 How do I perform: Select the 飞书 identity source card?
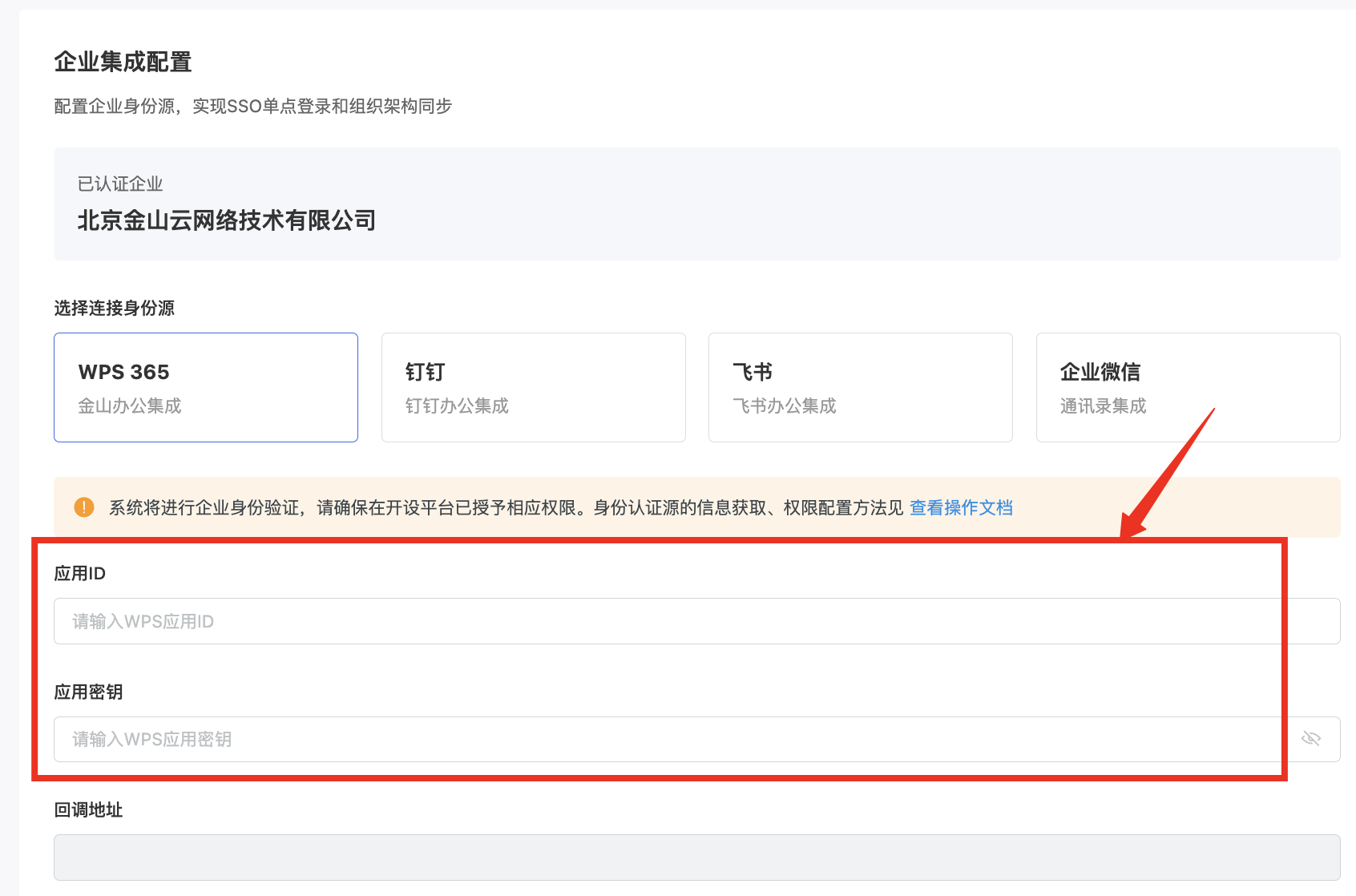click(x=861, y=387)
